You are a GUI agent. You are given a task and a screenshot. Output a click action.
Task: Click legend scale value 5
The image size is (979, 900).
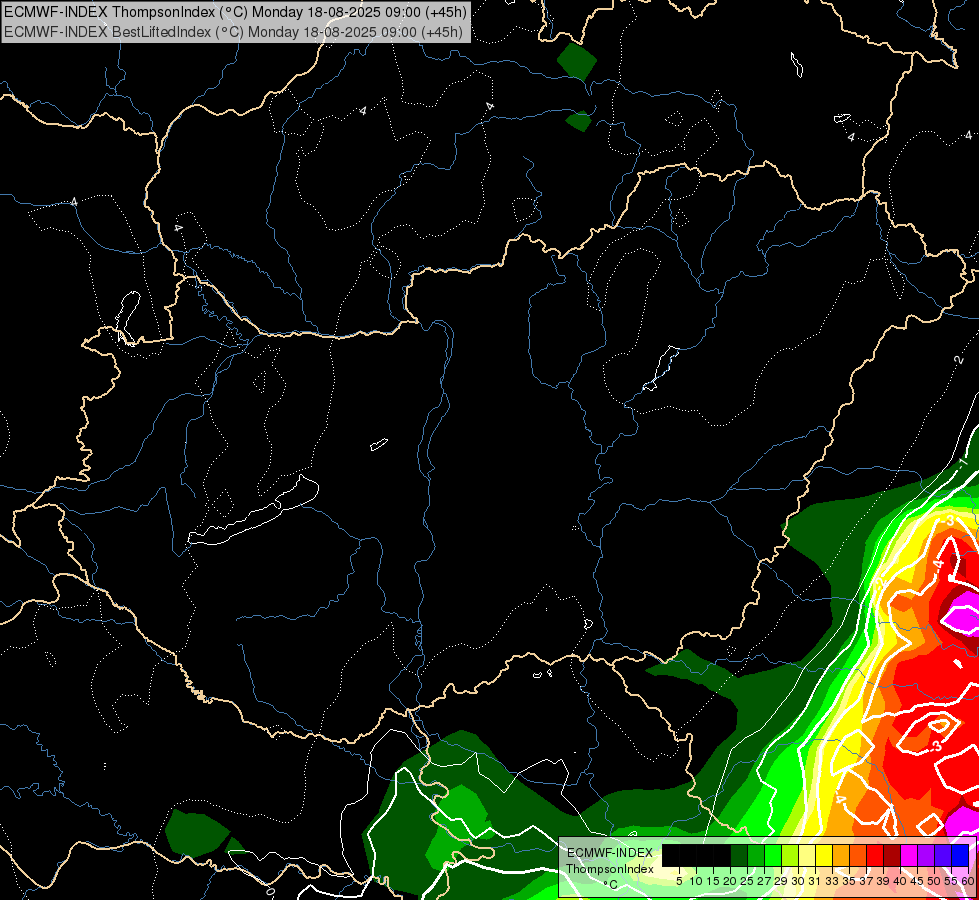click(x=679, y=881)
